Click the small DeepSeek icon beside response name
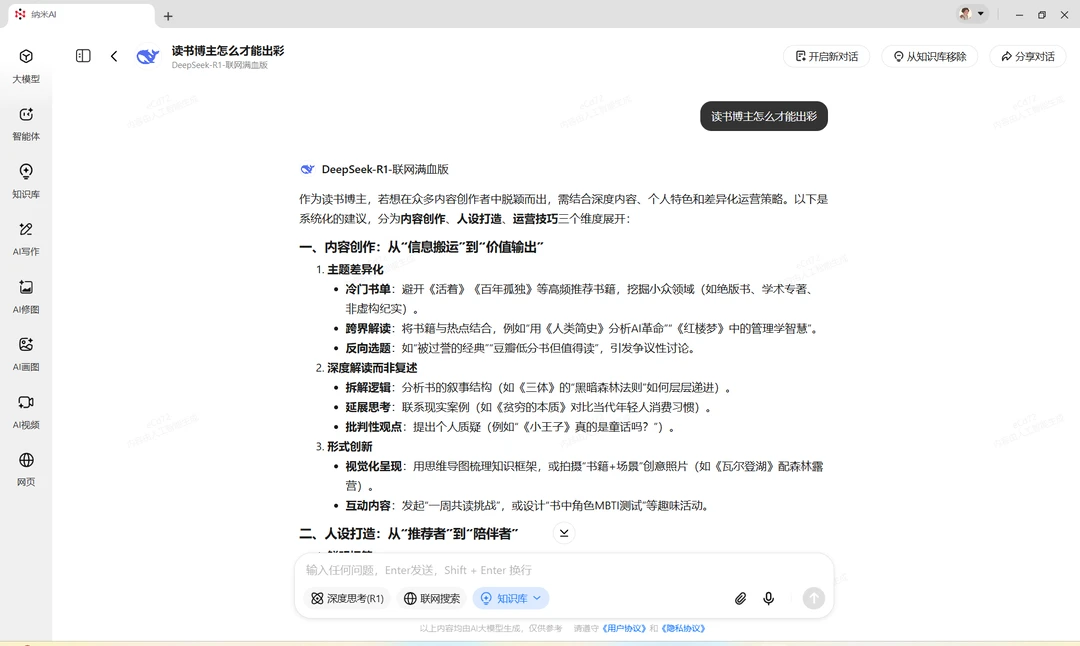This screenshot has height=646, width=1080. click(x=307, y=169)
